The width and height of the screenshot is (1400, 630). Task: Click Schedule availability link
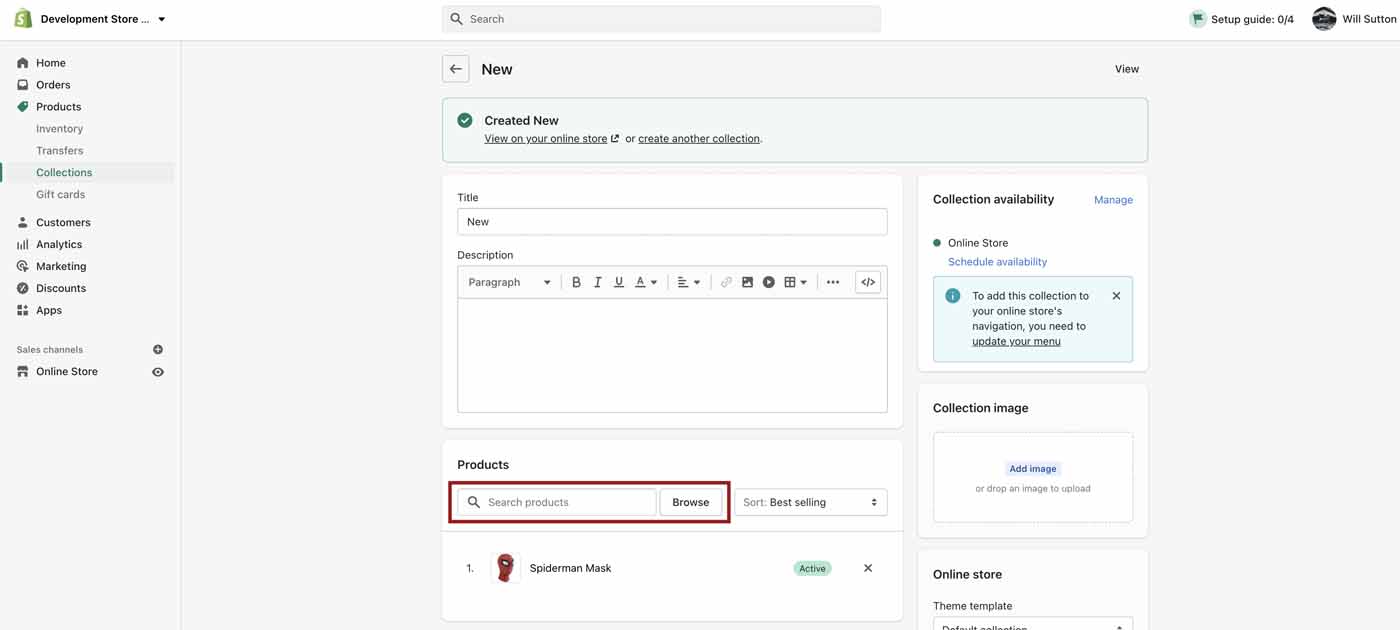point(997,262)
